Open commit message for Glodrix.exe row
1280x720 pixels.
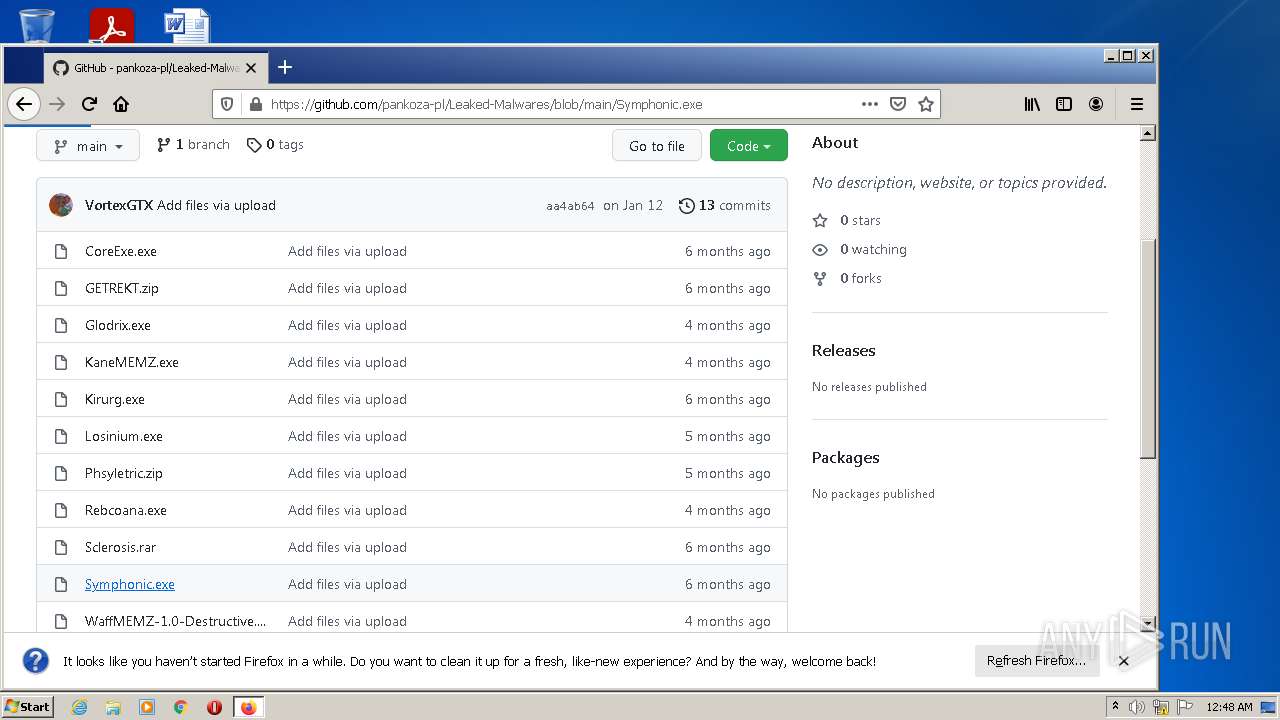pos(347,325)
